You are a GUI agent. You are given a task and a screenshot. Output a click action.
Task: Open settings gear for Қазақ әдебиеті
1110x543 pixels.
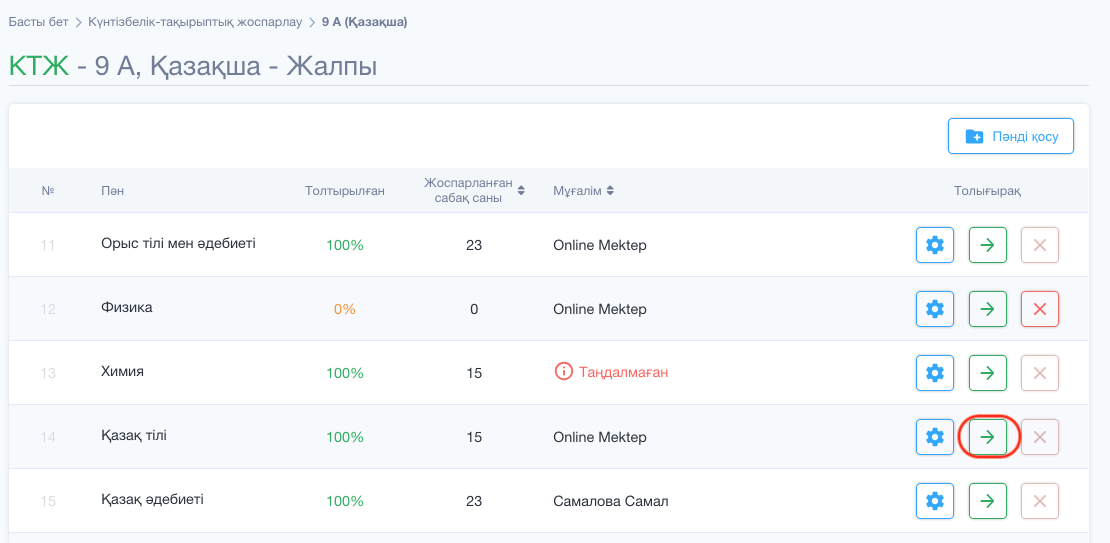point(935,501)
